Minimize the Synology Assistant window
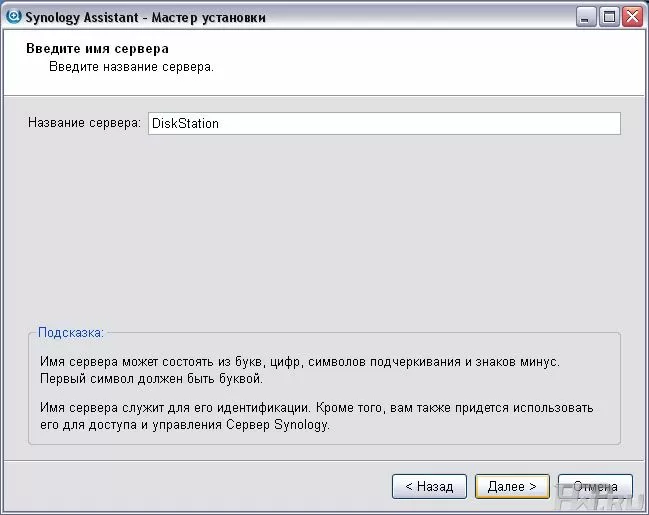Screen dimensions: 649x515 click(587, 17)
